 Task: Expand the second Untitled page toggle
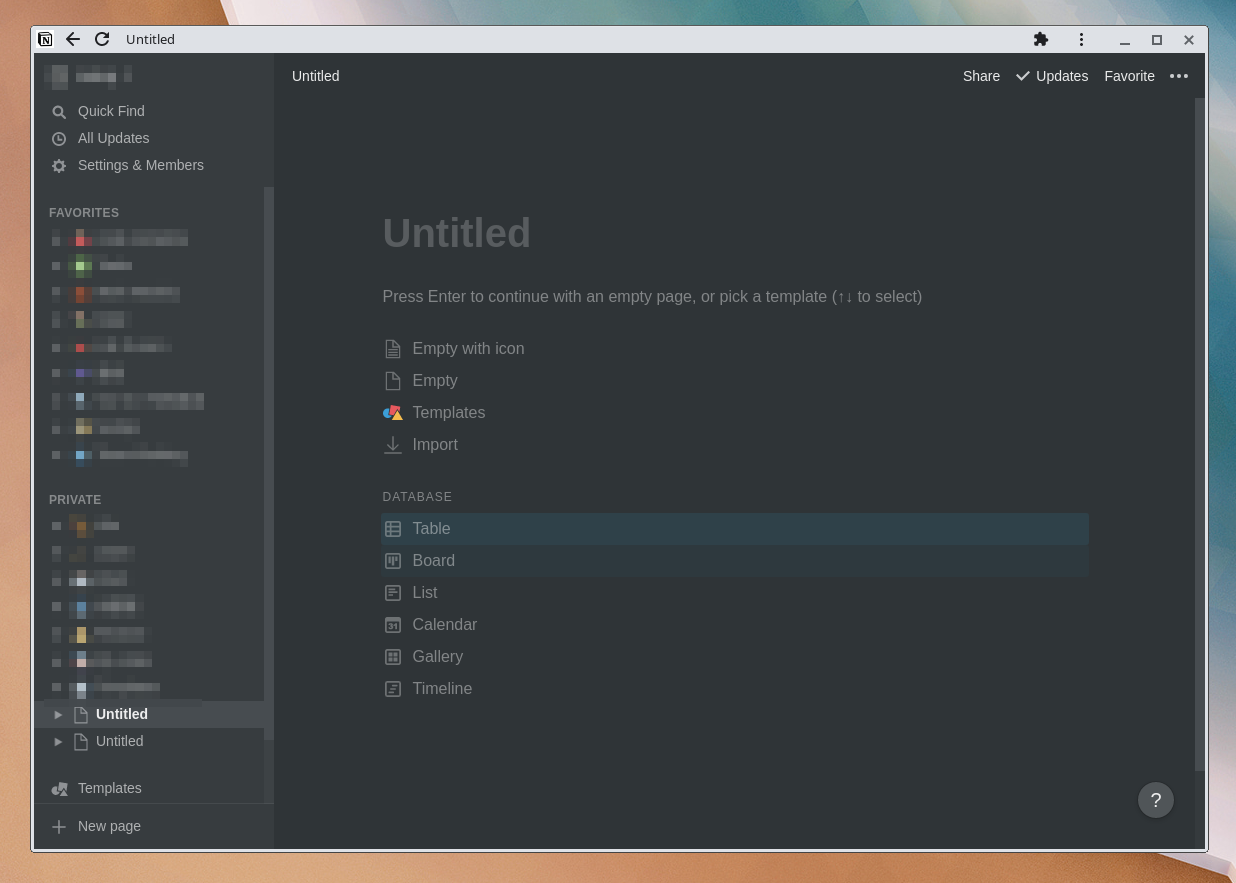[58, 742]
